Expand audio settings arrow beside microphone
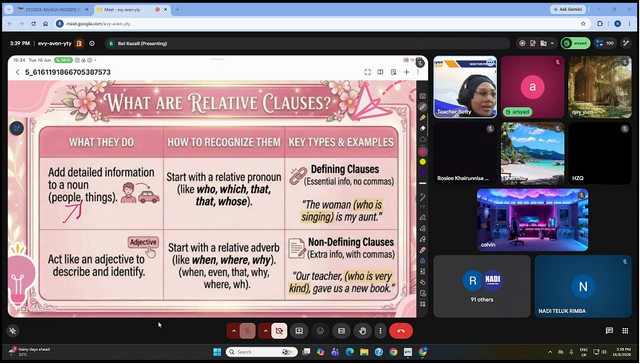Screen dimensions: 640x364 coord(234,331)
